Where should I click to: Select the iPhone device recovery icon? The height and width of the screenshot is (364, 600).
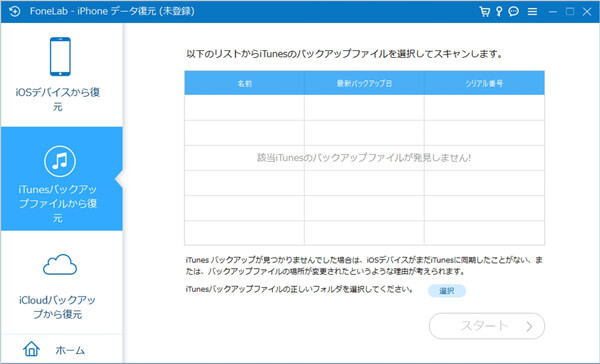[60, 56]
